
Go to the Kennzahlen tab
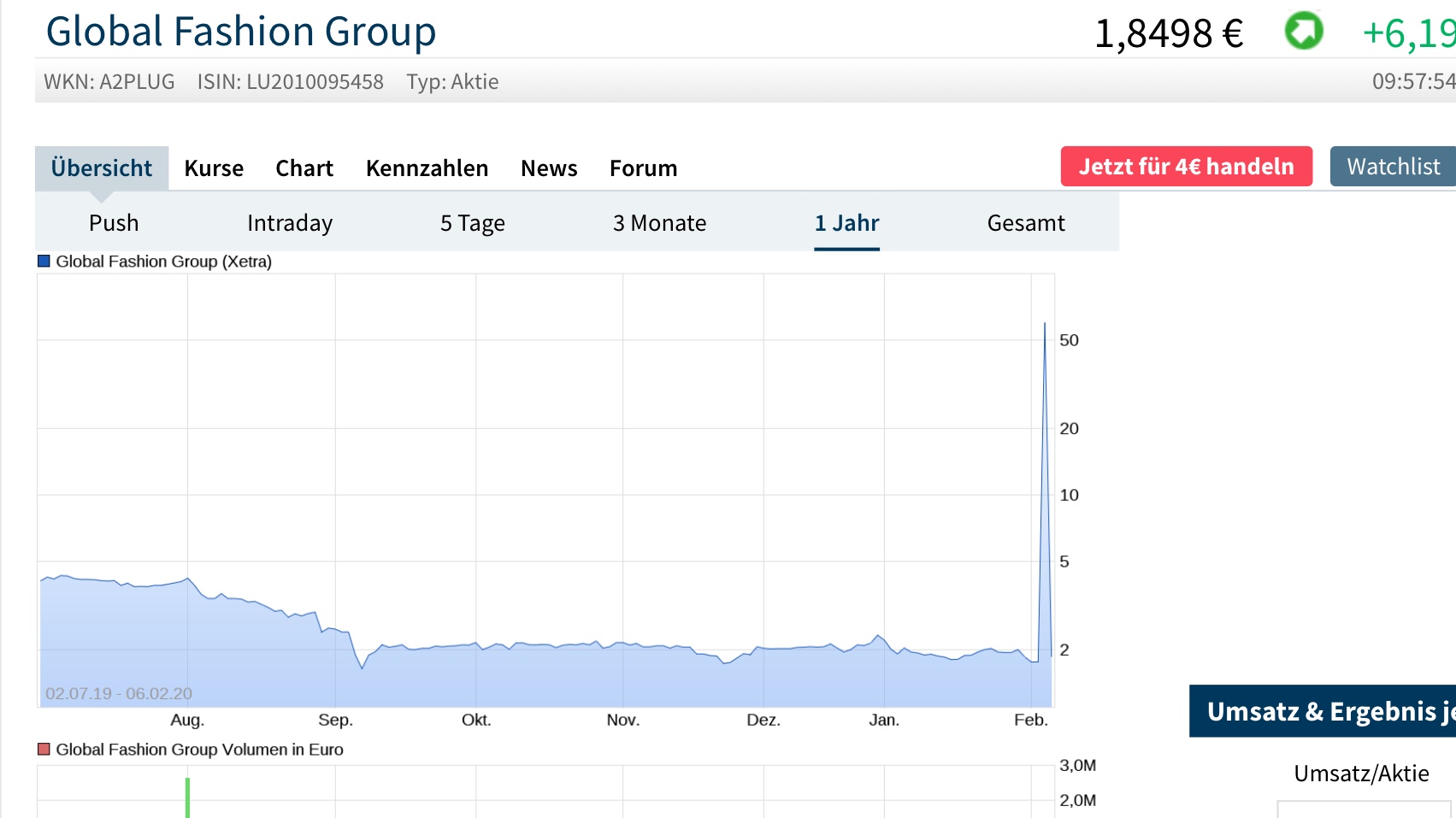427,168
